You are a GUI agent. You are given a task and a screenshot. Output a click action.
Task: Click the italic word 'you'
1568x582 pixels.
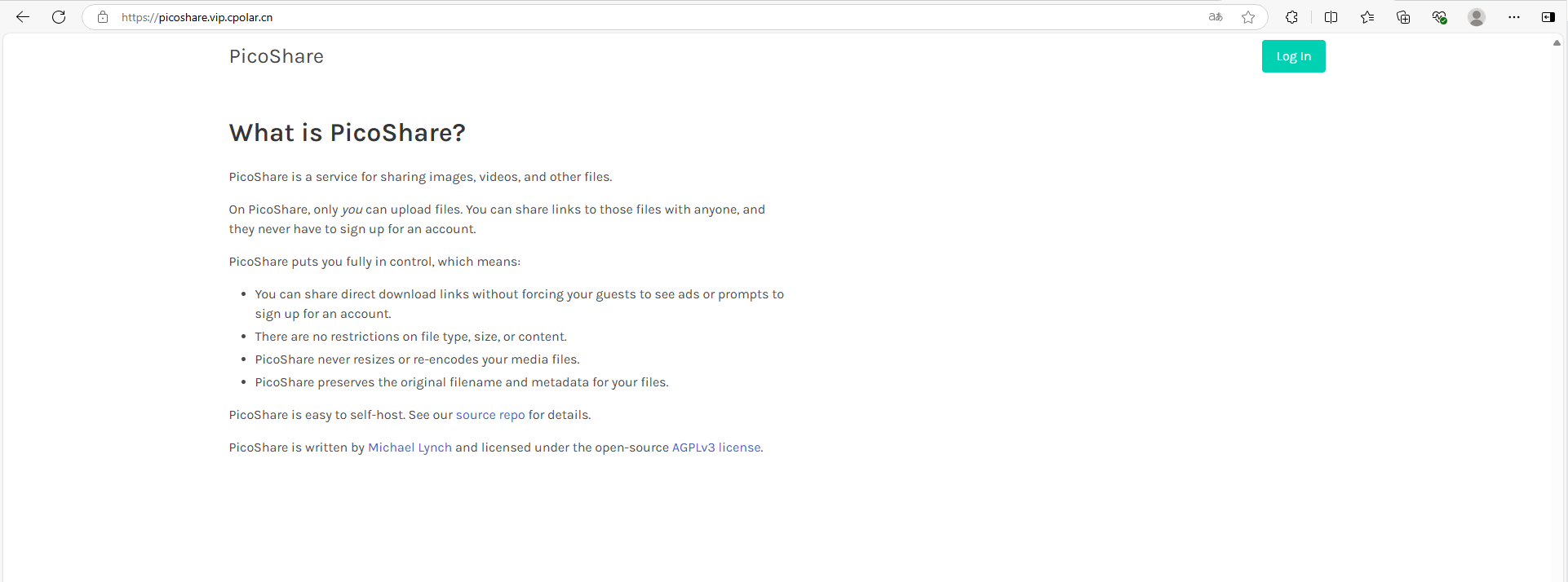(x=352, y=209)
